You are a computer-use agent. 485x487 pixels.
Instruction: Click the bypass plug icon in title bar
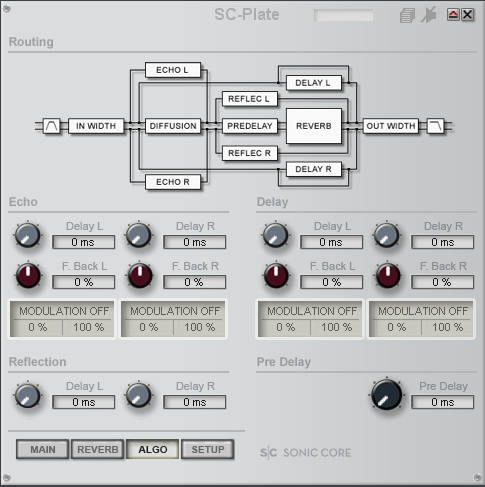point(428,15)
